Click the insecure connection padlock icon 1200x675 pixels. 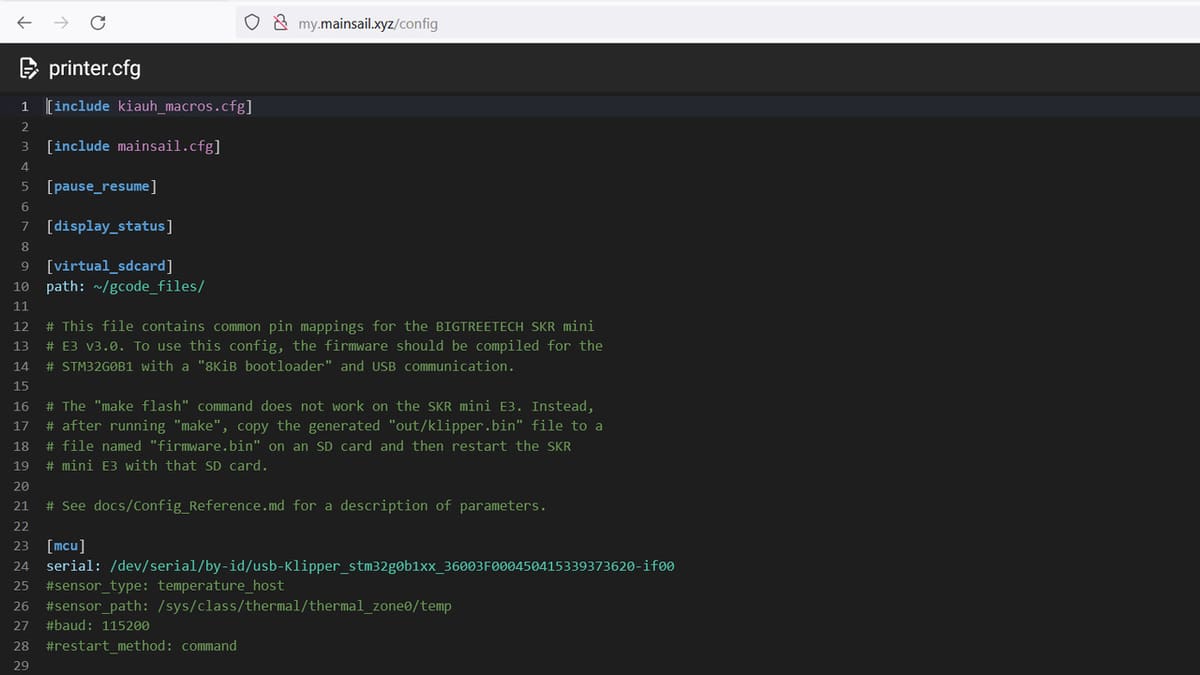280,23
